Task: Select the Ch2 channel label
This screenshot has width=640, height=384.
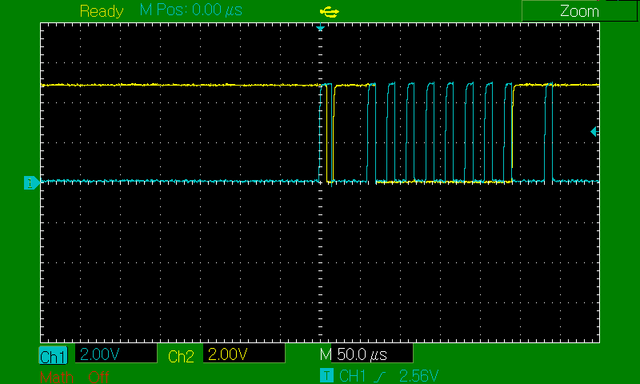Action: coord(181,356)
